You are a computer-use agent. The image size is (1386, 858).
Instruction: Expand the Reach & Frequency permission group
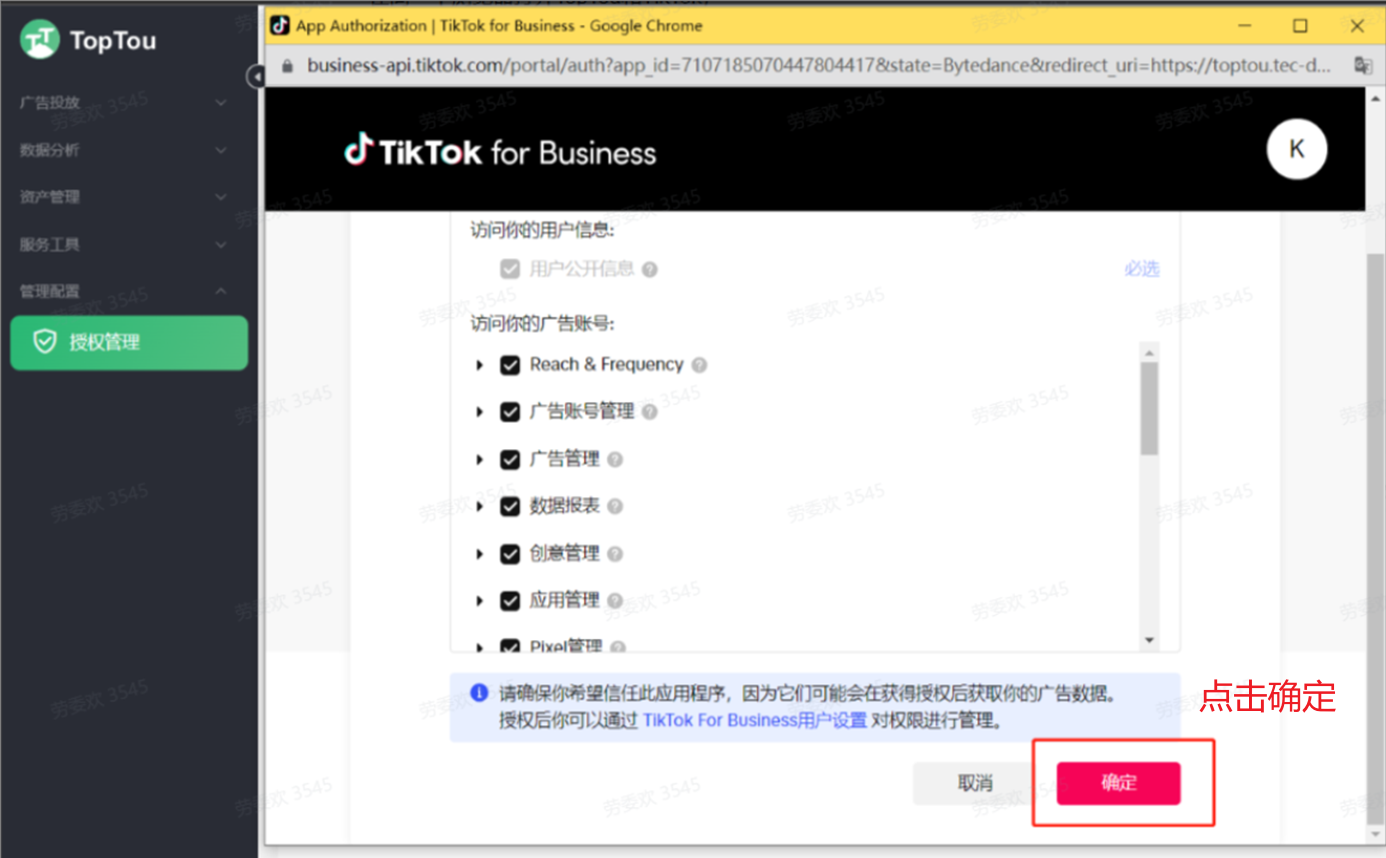[480, 365]
